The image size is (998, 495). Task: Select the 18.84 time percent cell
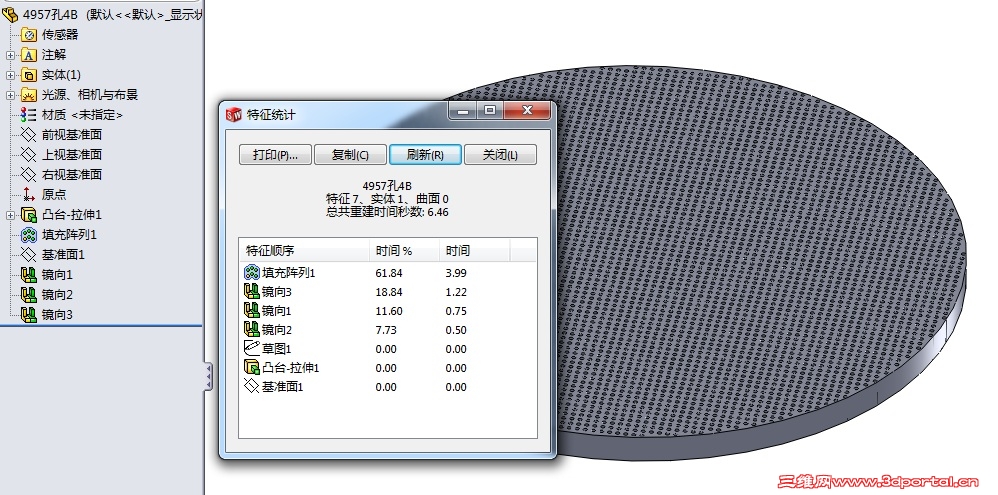click(389, 292)
